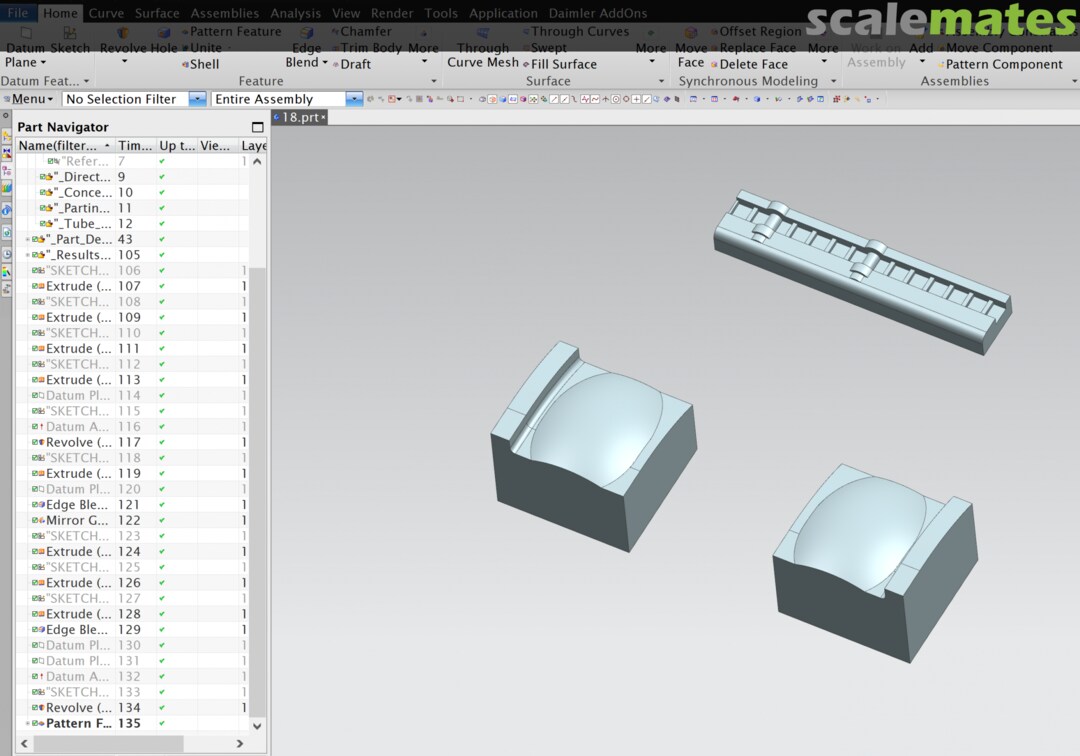1080x756 pixels.
Task: Maximize the Part Navigator panel
Action: tap(257, 127)
